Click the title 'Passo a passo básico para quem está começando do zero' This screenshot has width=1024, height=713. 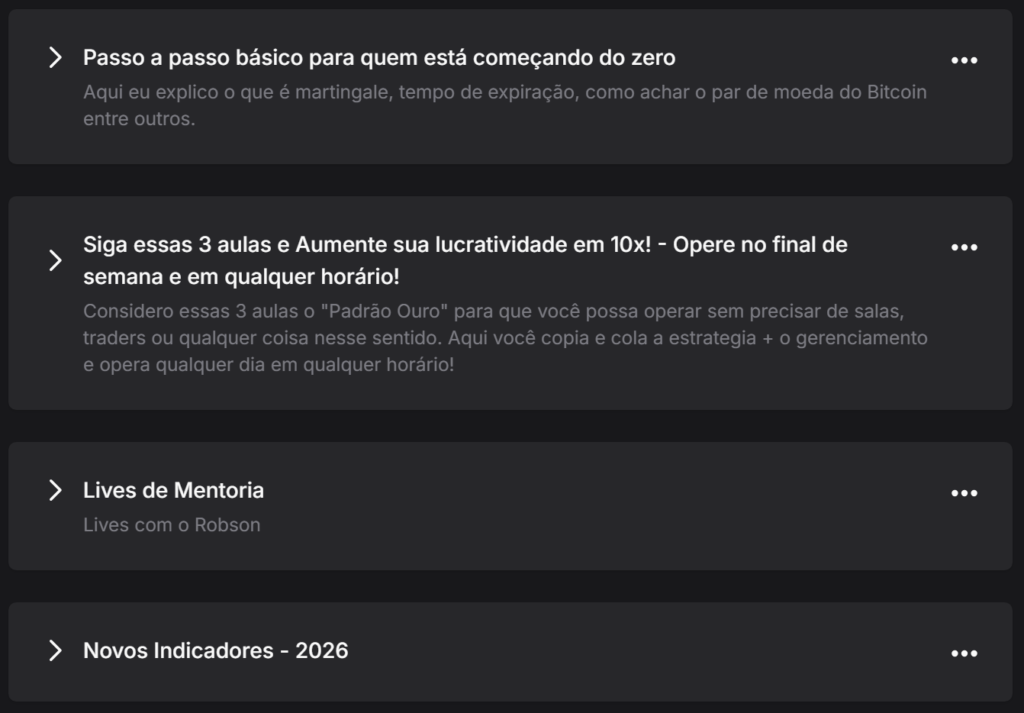coord(379,58)
